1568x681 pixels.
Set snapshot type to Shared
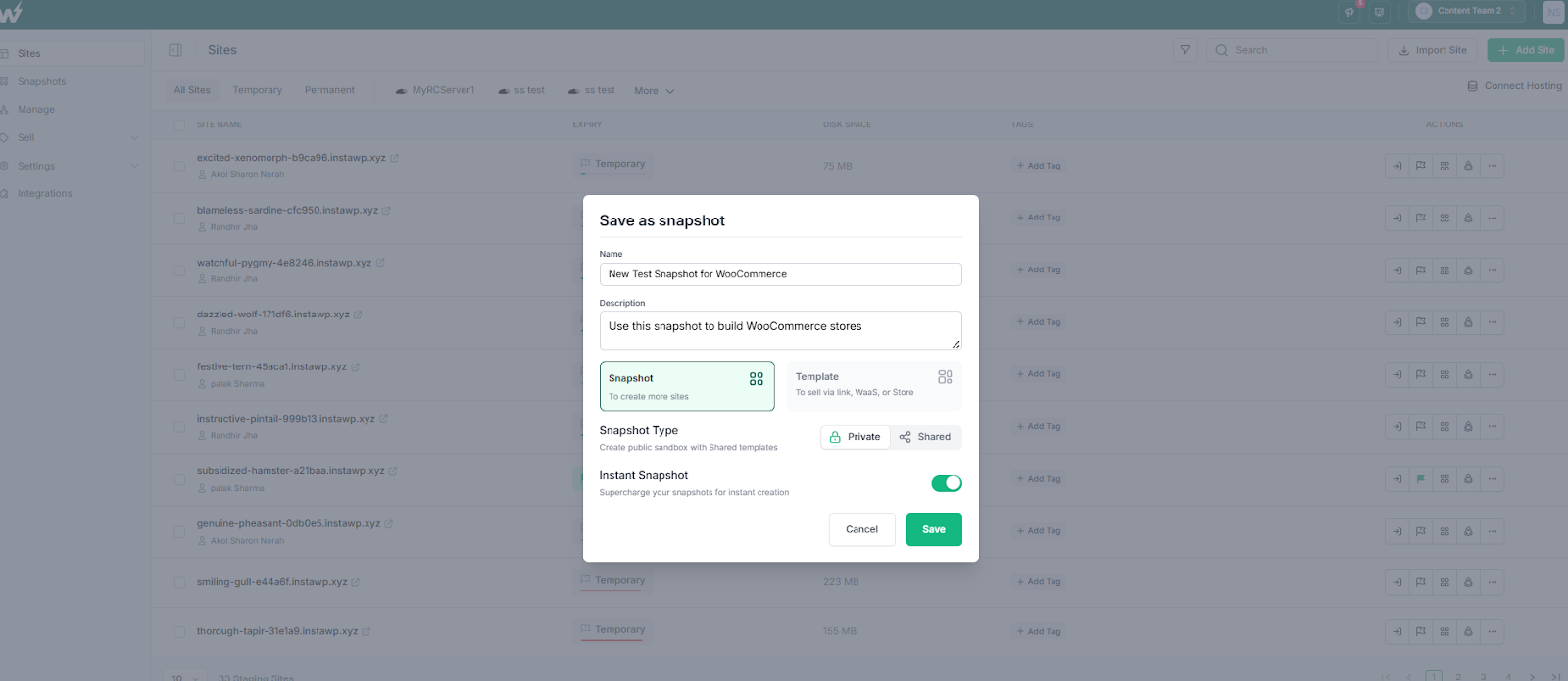[x=925, y=437]
